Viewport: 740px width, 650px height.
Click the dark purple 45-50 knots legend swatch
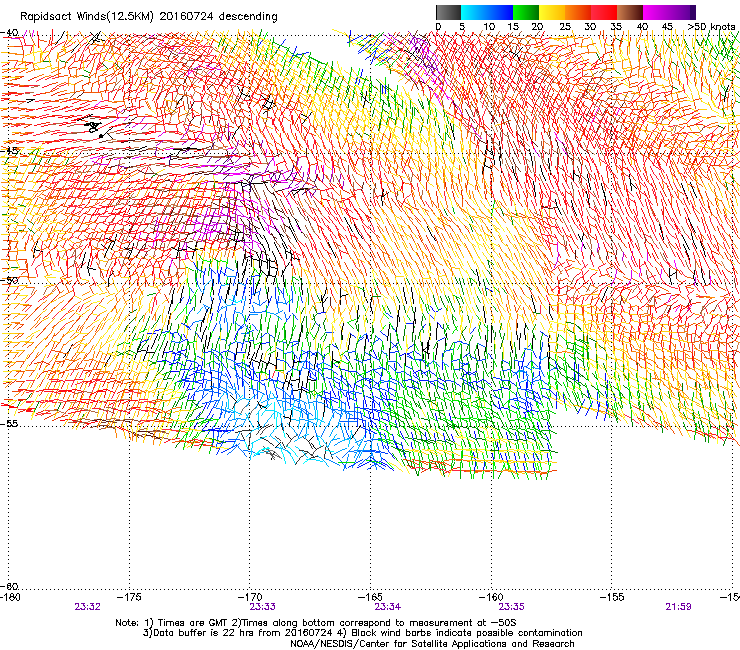(682, 12)
